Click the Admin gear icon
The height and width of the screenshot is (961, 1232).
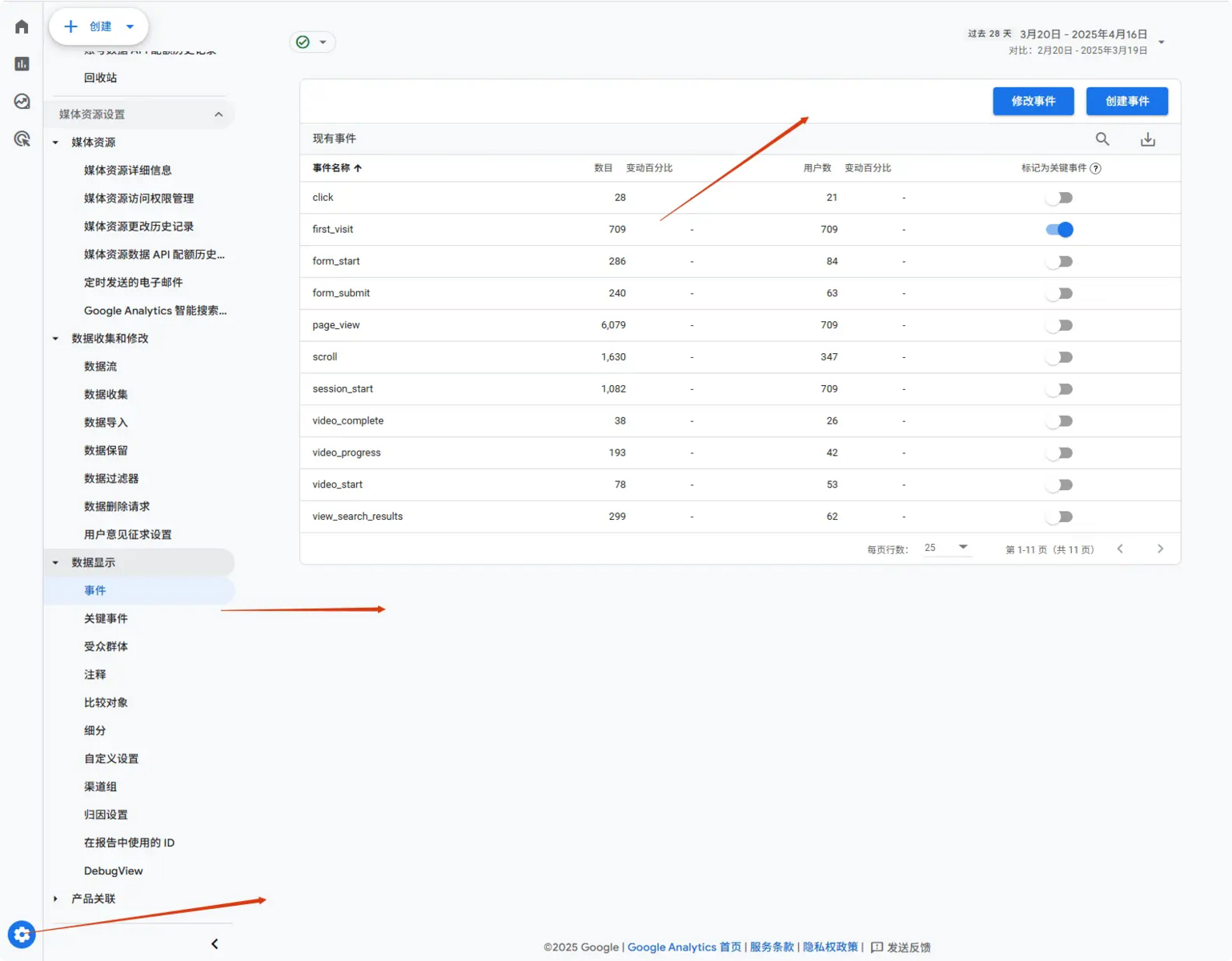click(x=22, y=935)
